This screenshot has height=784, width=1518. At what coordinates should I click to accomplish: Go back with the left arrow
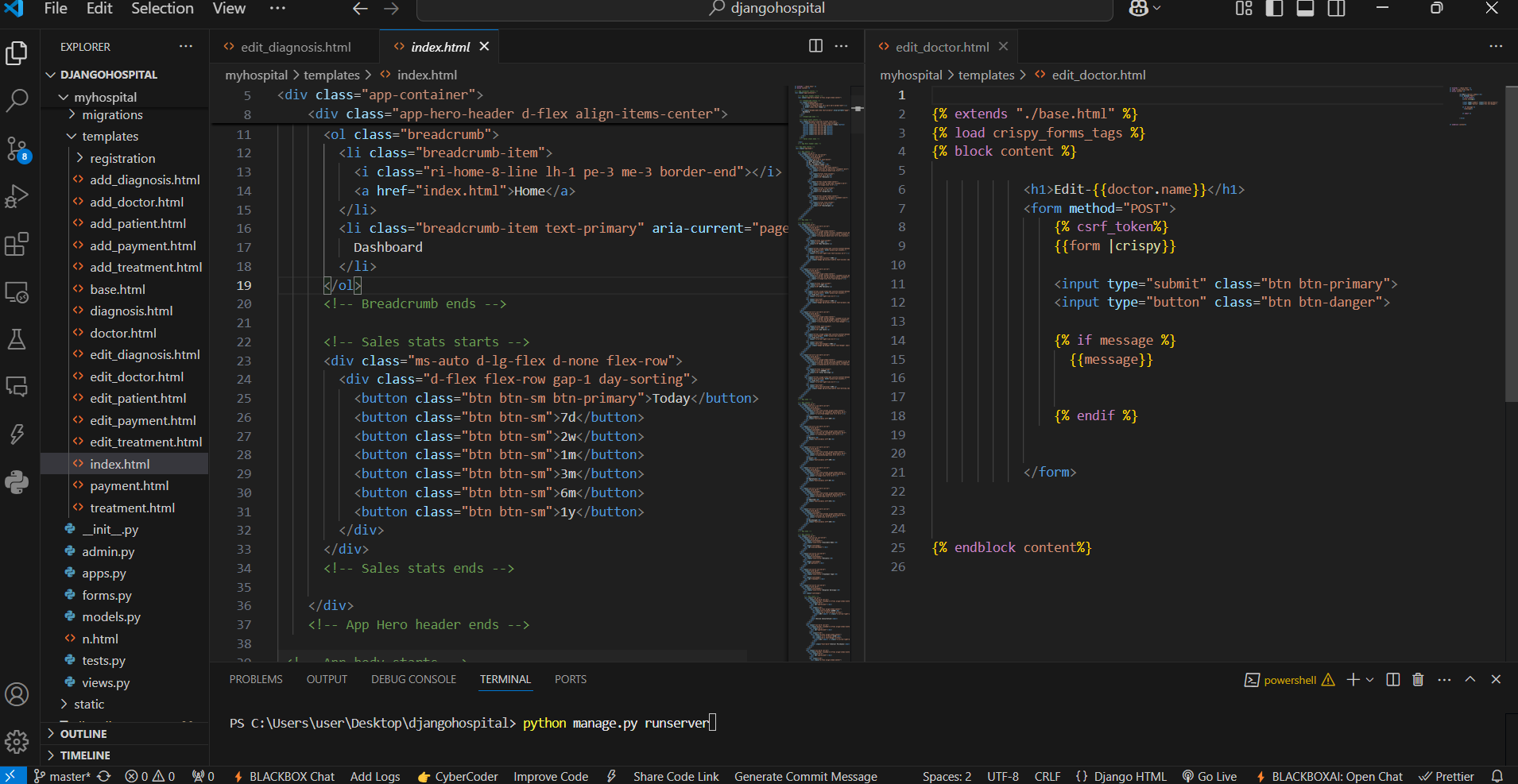pos(360,9)
